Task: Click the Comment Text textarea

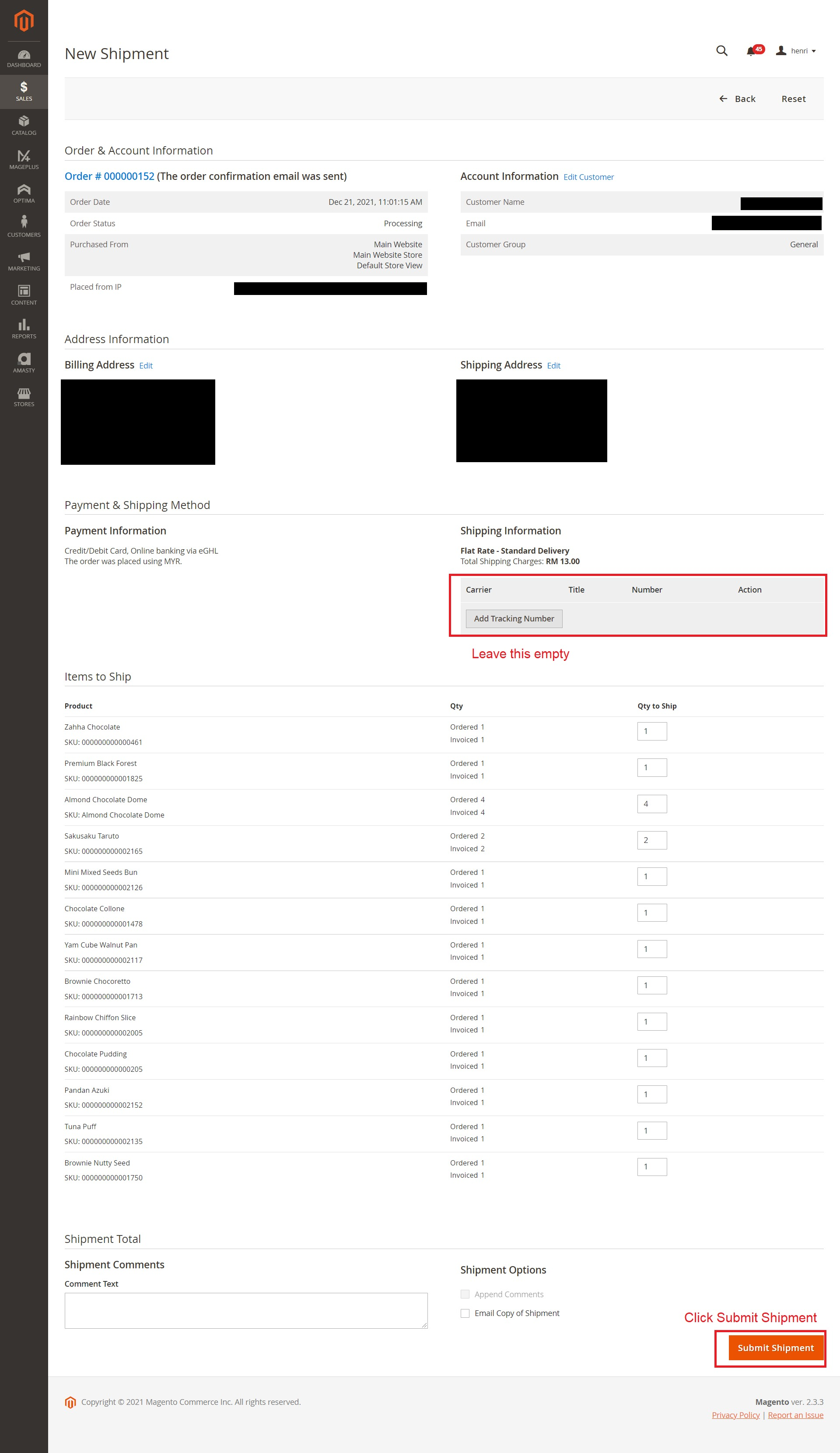Action: tap(245, 1310)
